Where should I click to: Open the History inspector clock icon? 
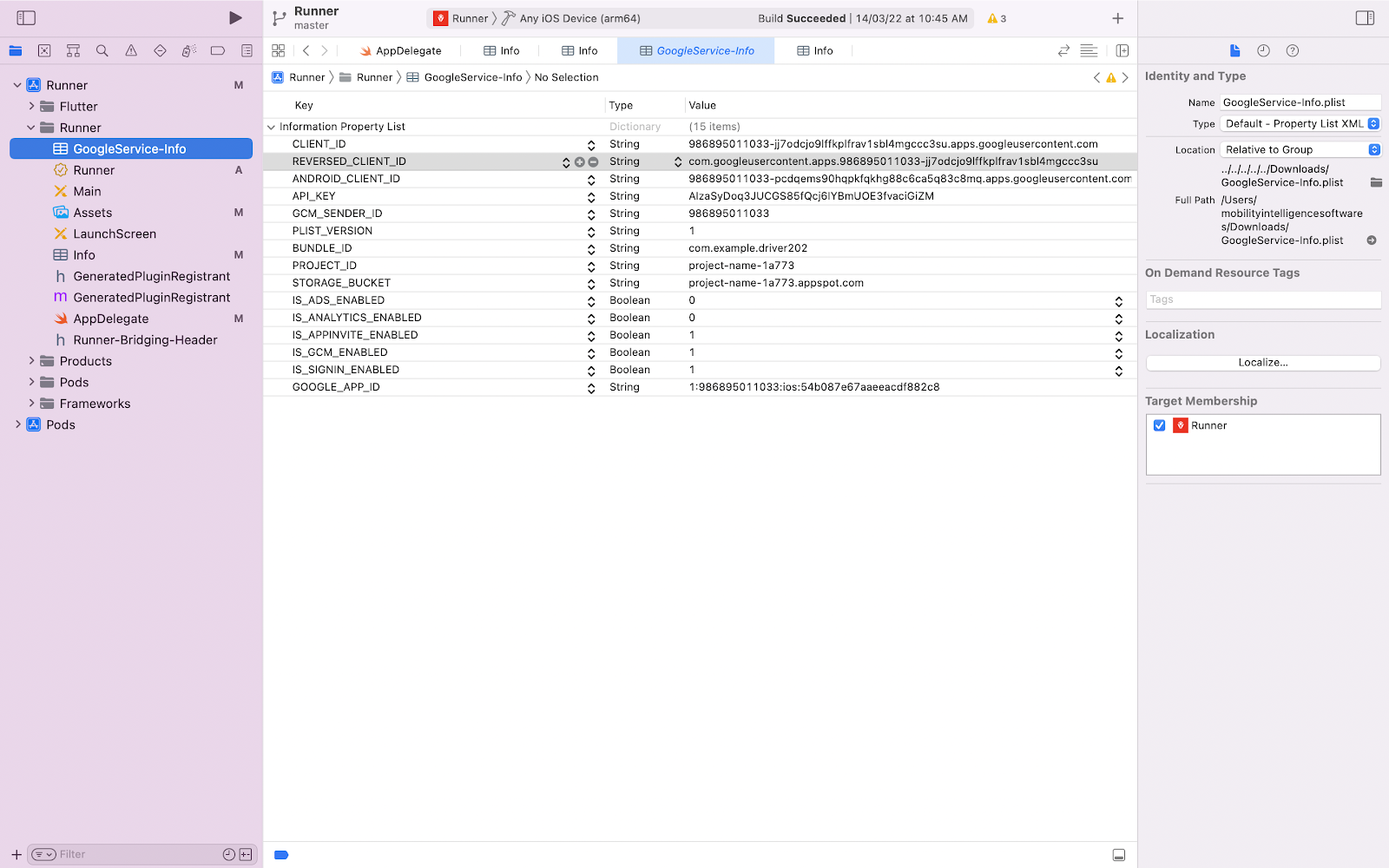pos(1263,50)
